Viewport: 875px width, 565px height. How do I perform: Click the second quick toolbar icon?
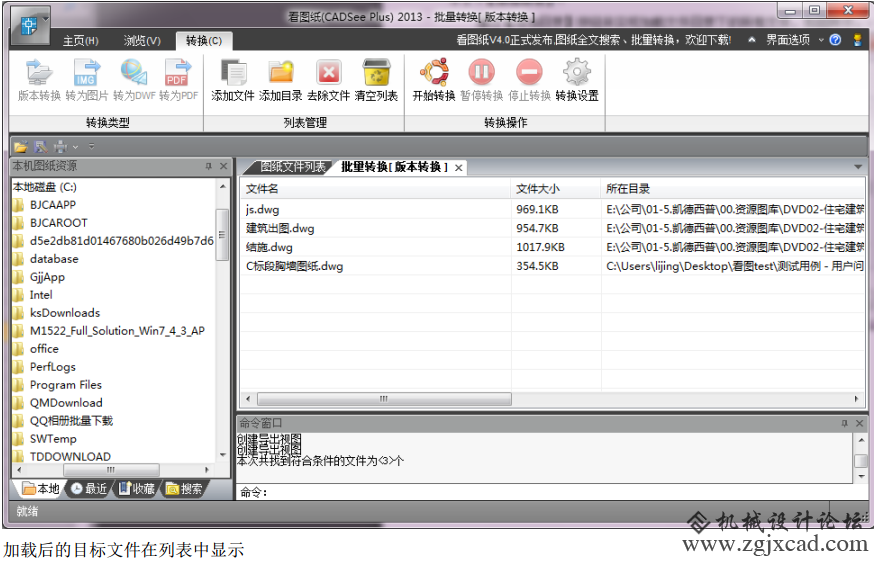[41, 147]
